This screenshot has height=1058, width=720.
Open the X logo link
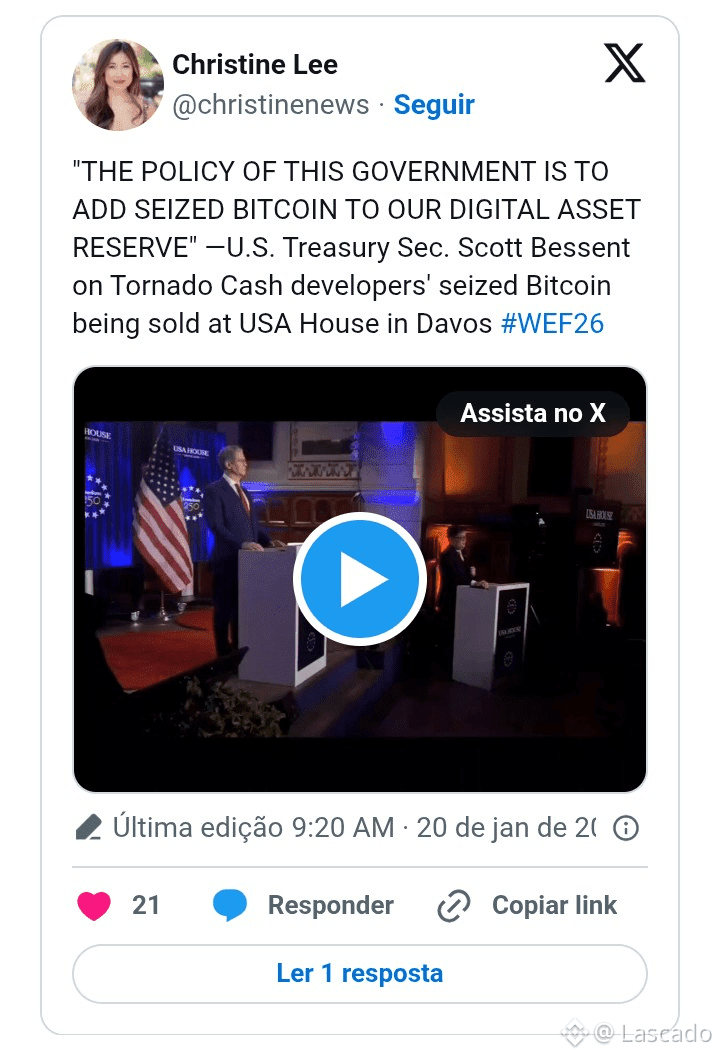[624, 63]
